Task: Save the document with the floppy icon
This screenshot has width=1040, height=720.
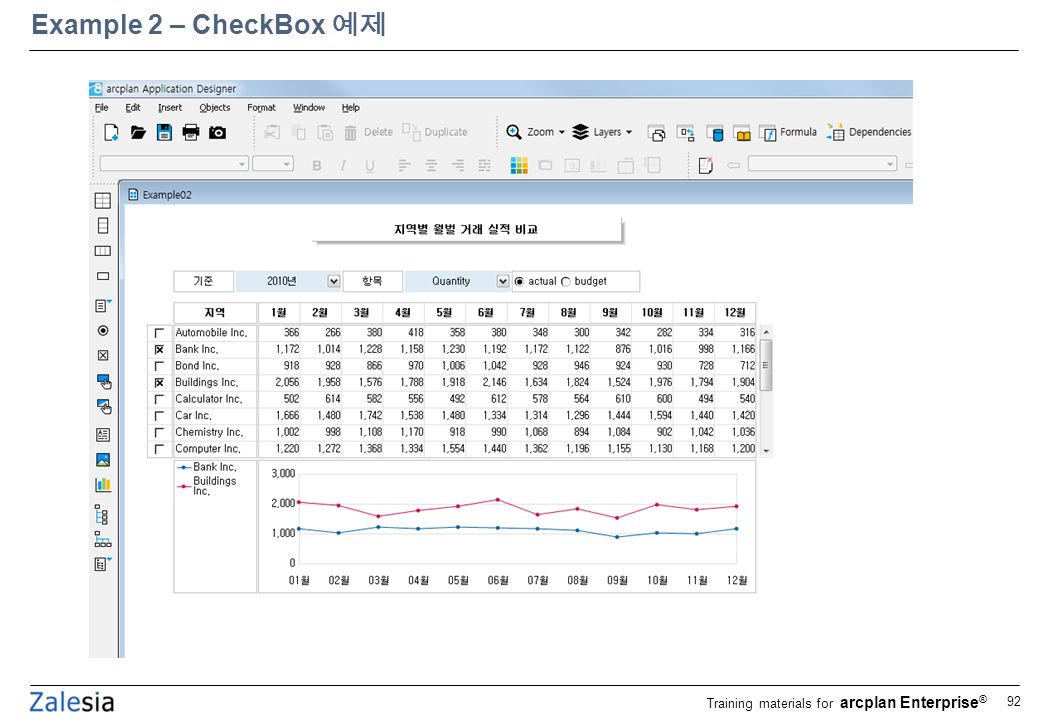Action: 164,133
